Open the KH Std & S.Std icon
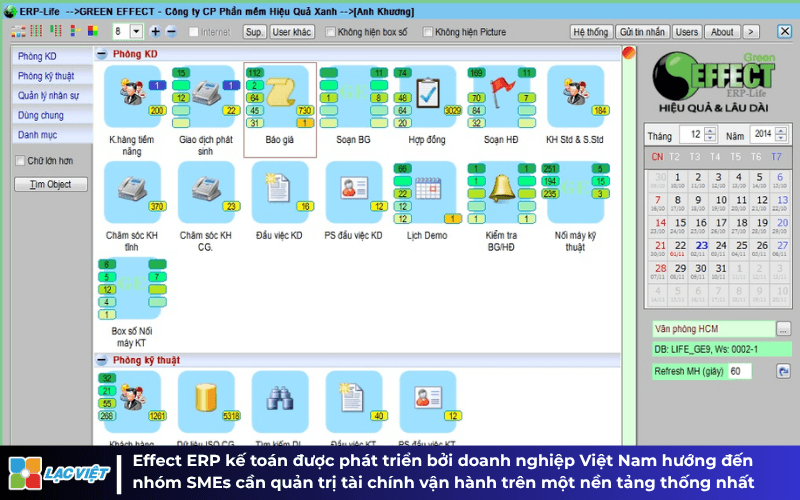The image size is (800, 500). (575, 95)
